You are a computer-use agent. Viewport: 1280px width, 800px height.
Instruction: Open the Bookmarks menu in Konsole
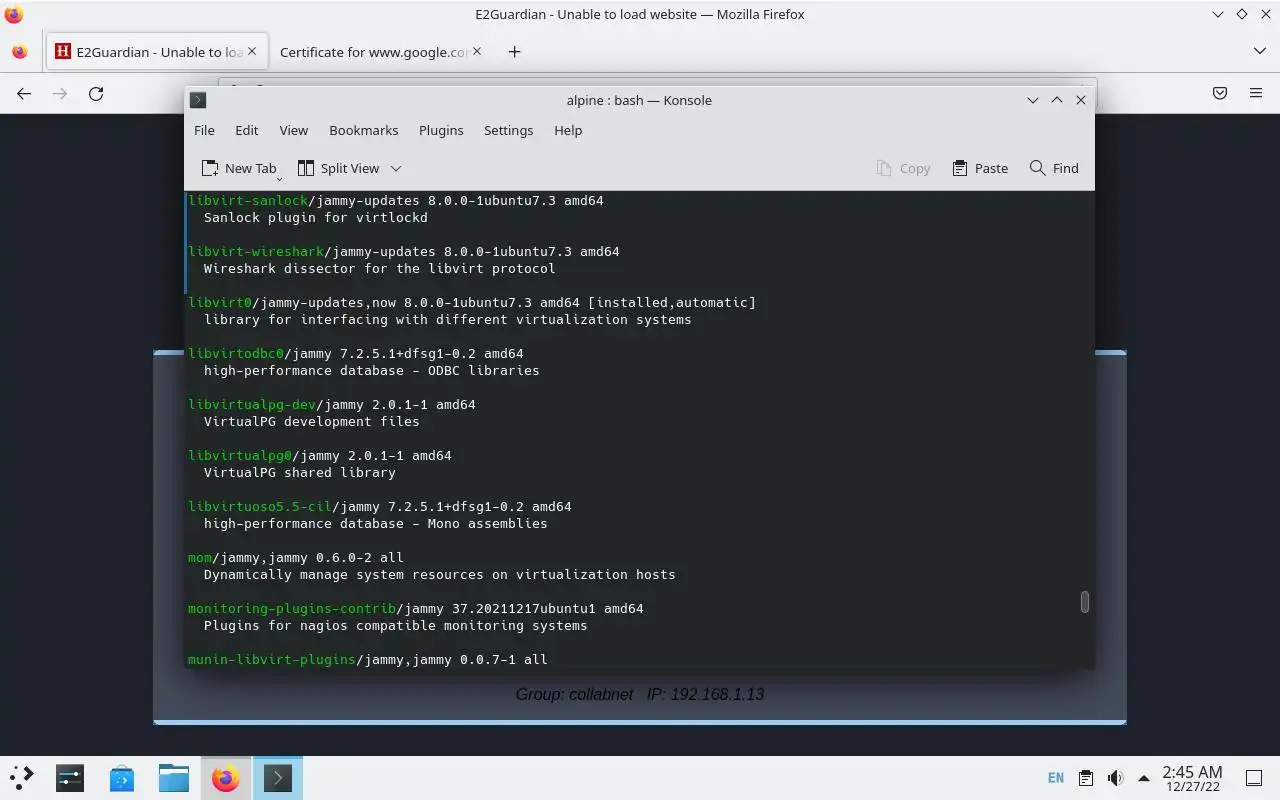pyautogui.click(x=363, y=130)
